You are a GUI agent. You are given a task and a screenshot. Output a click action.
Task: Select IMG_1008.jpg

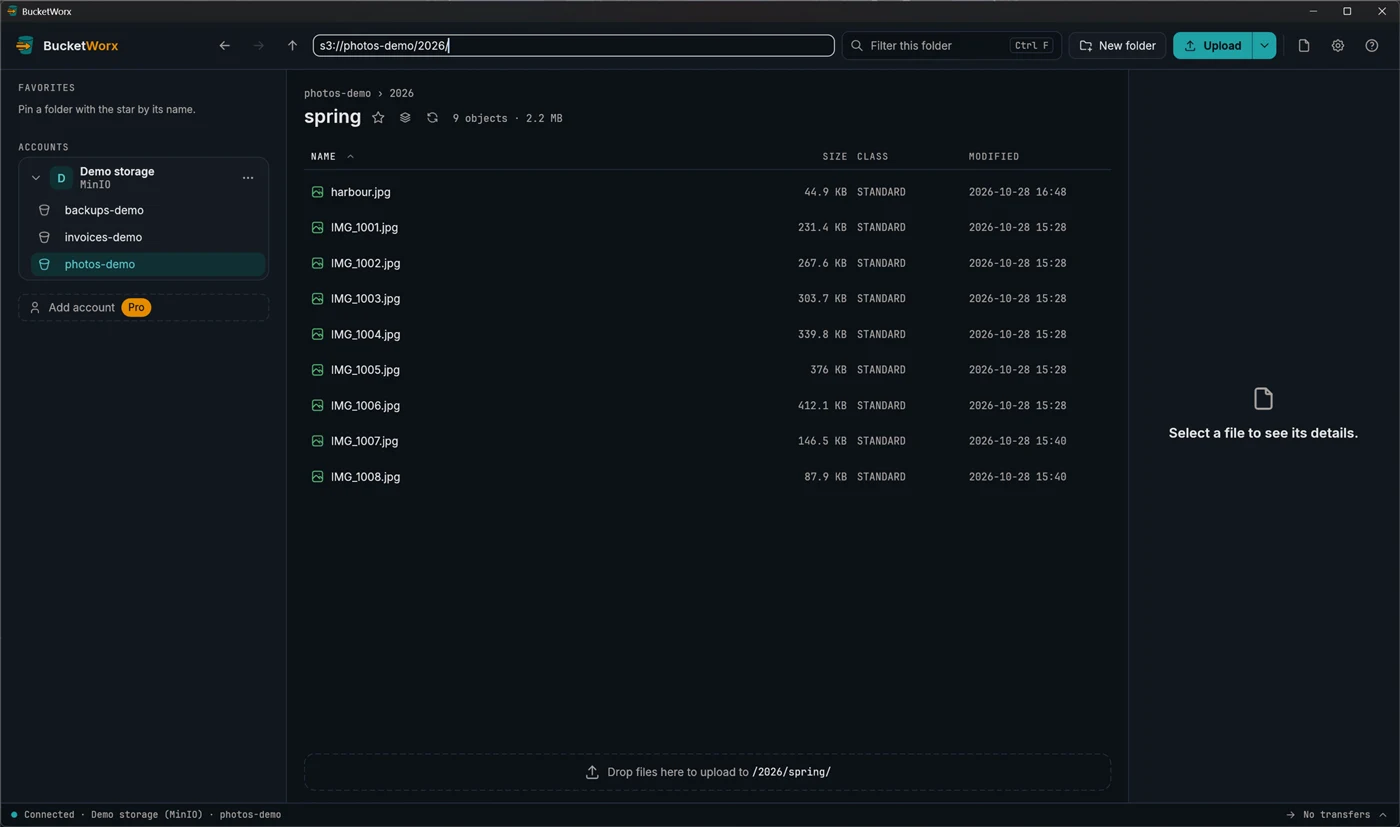pyautogui.click(x=707, y=477)
